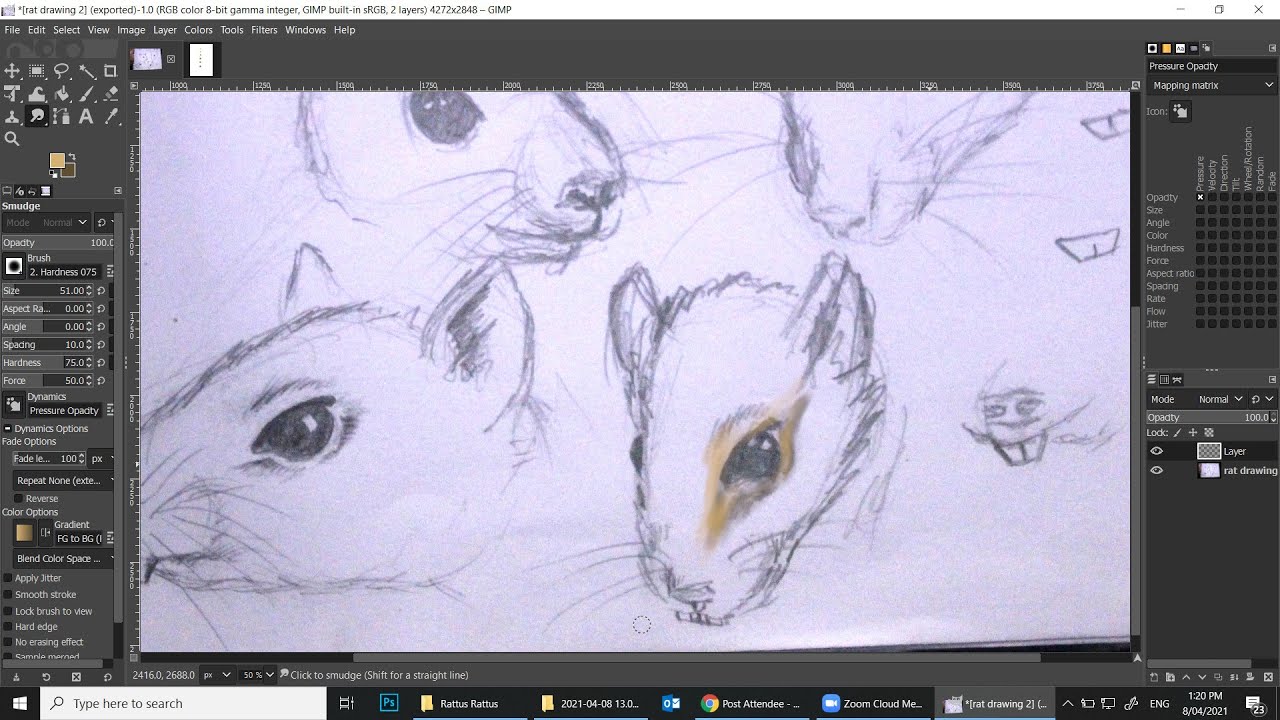Open the File menu
1280x720 pixels.
pyautogui.click(x=12, y=30)
